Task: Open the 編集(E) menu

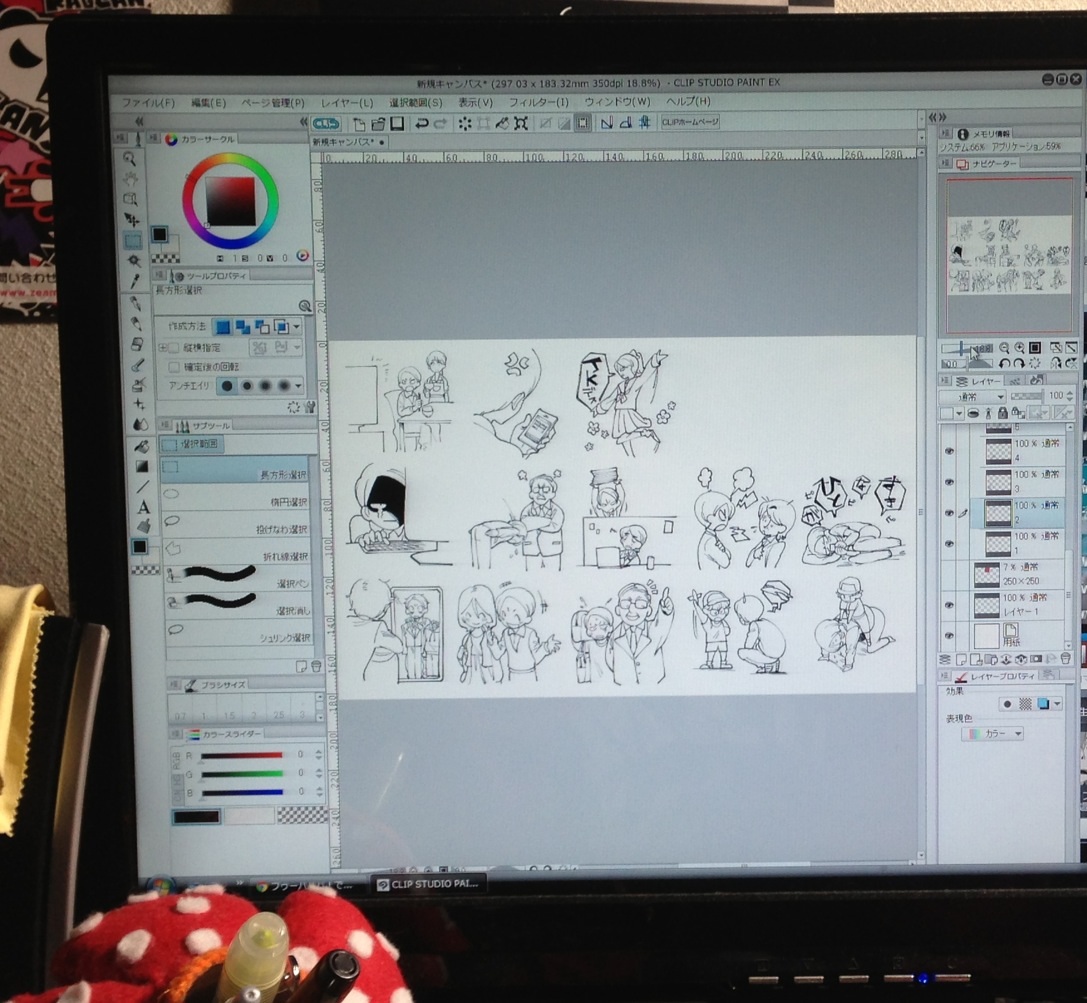Action: click(209, 103)
